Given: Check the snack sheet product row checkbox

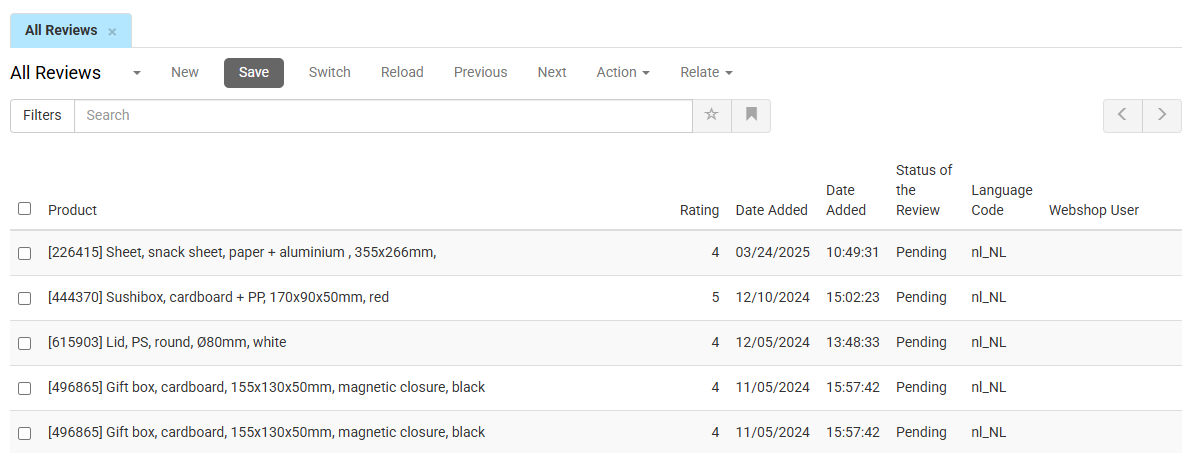Looking at the screenshot, I should pos(24,253).
